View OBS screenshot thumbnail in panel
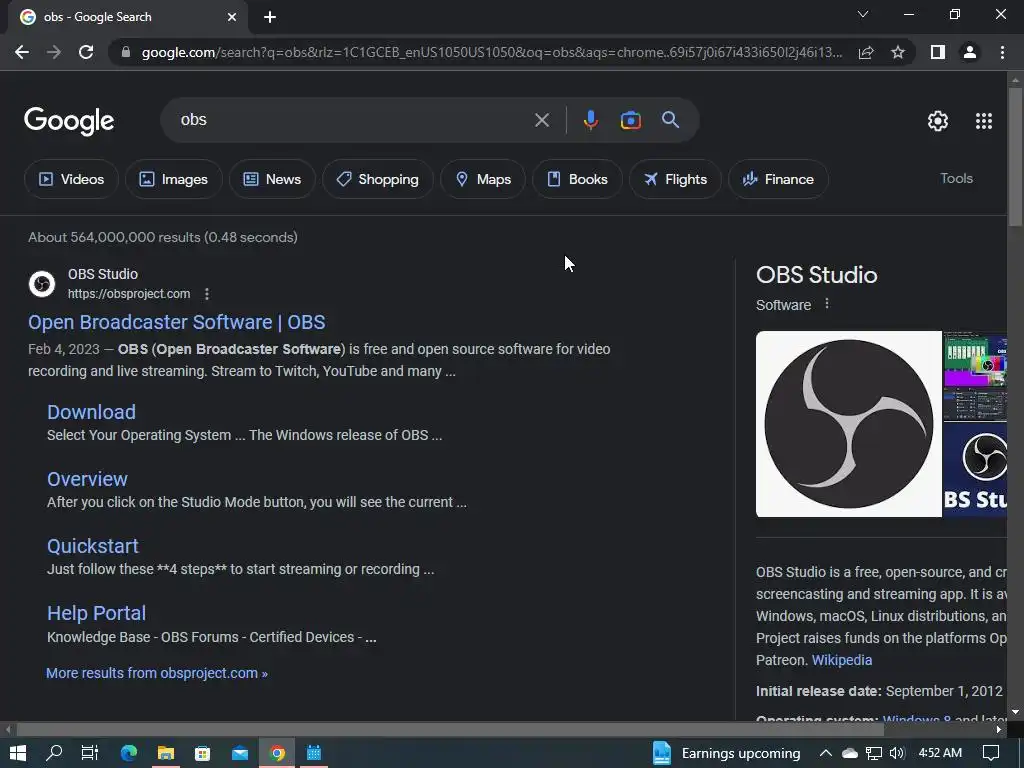The height and width of the screenshot is (768, 1024). [x=975, y=376]
